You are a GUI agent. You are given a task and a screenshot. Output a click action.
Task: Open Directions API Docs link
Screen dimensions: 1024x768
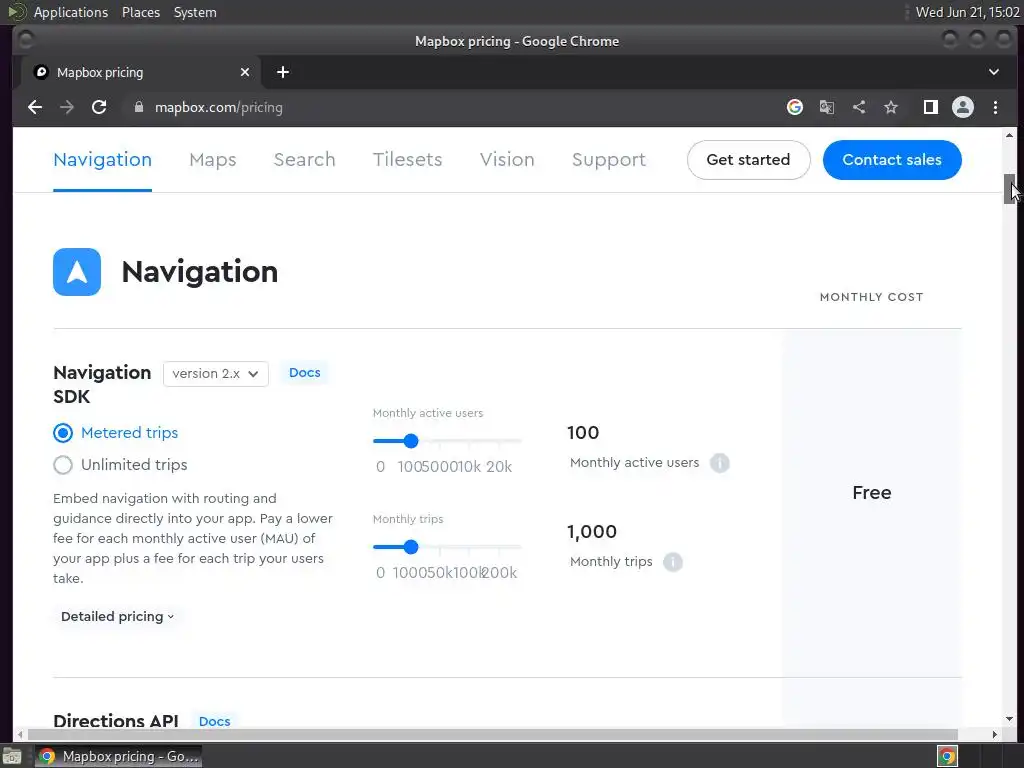click(x=214, y=721)
